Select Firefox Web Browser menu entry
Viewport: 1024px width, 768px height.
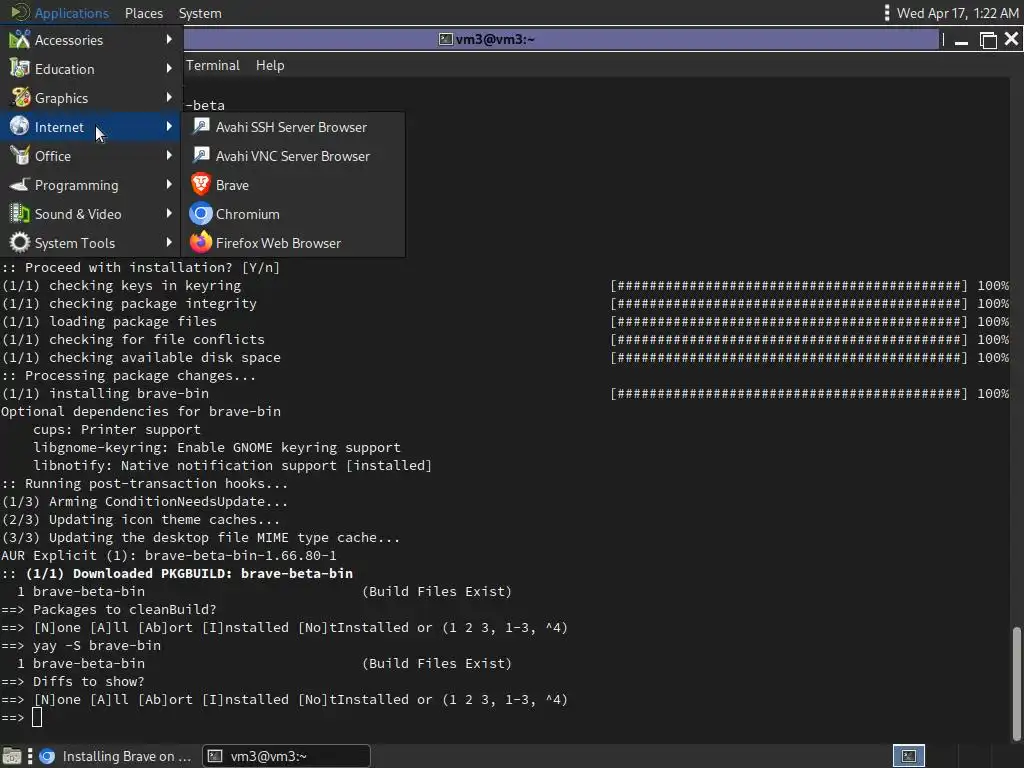pos(293,243)
